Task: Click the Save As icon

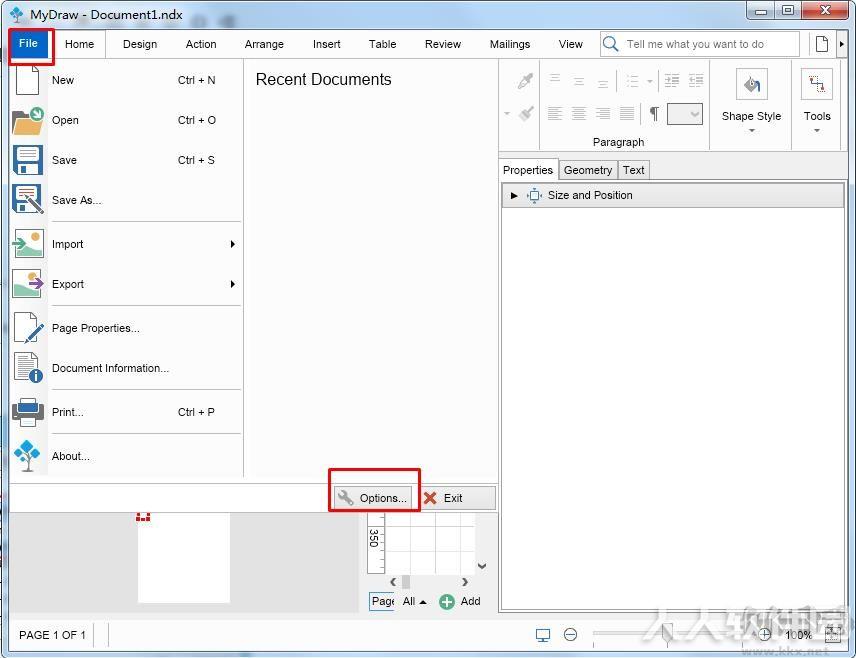Action: pos(27,200)
